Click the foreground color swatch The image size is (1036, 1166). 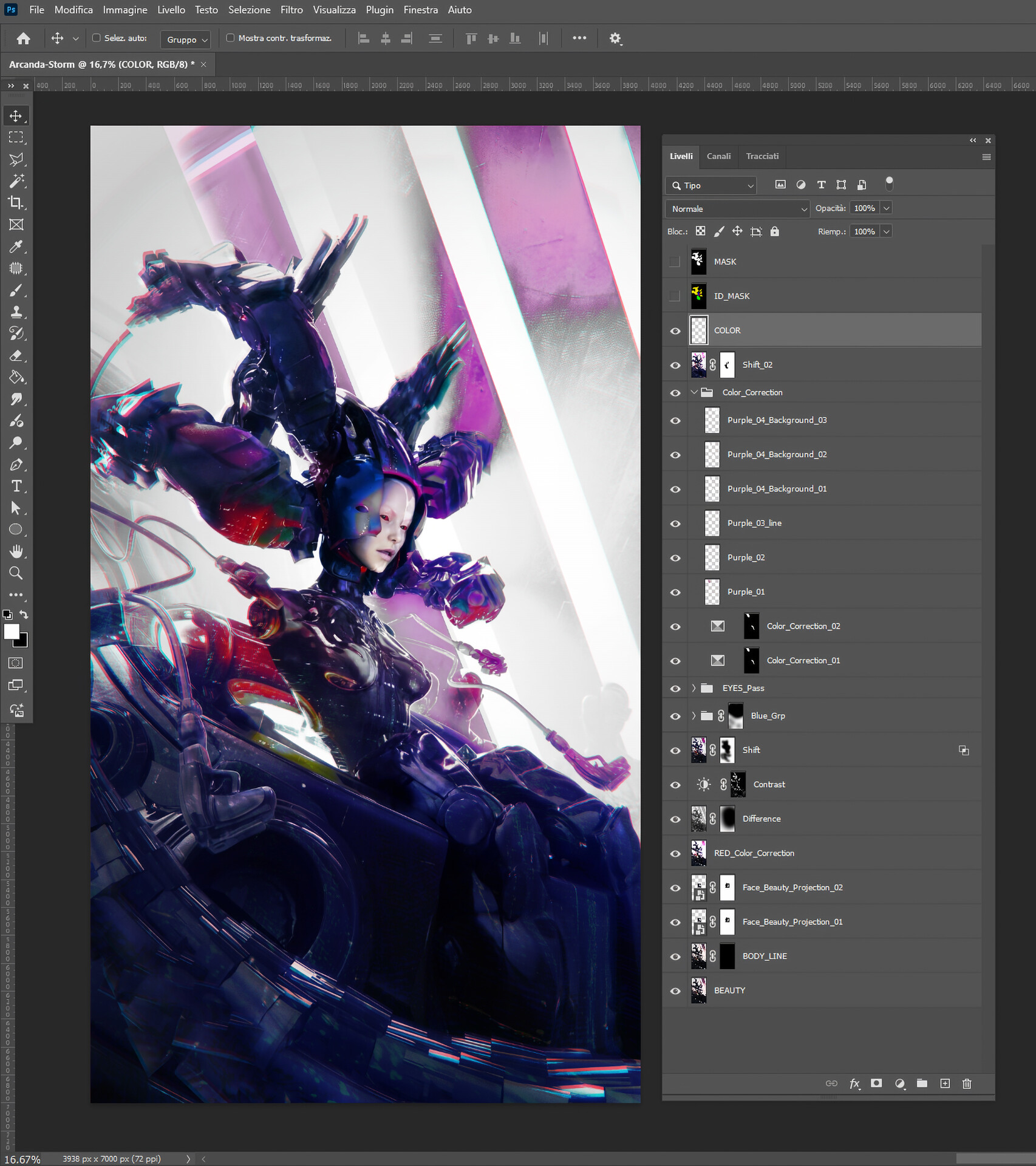point(11,632)
